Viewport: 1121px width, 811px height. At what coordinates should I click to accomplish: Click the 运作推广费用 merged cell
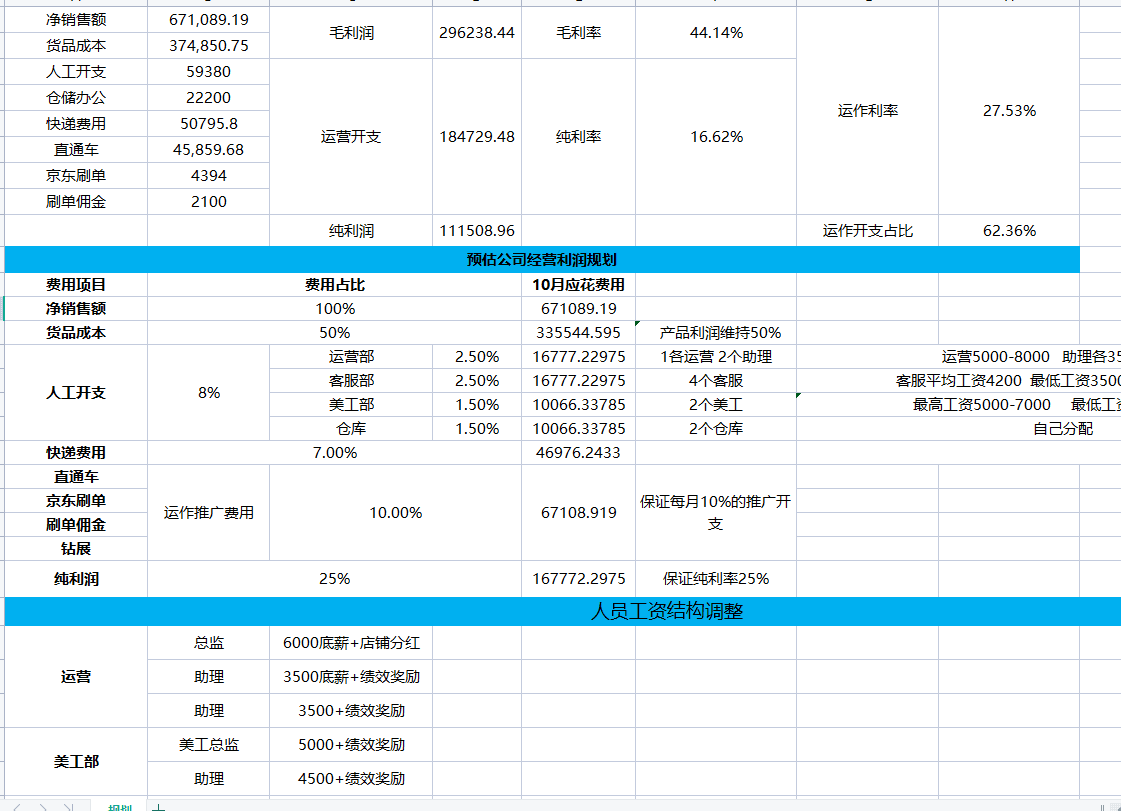(x=208, y=513)
